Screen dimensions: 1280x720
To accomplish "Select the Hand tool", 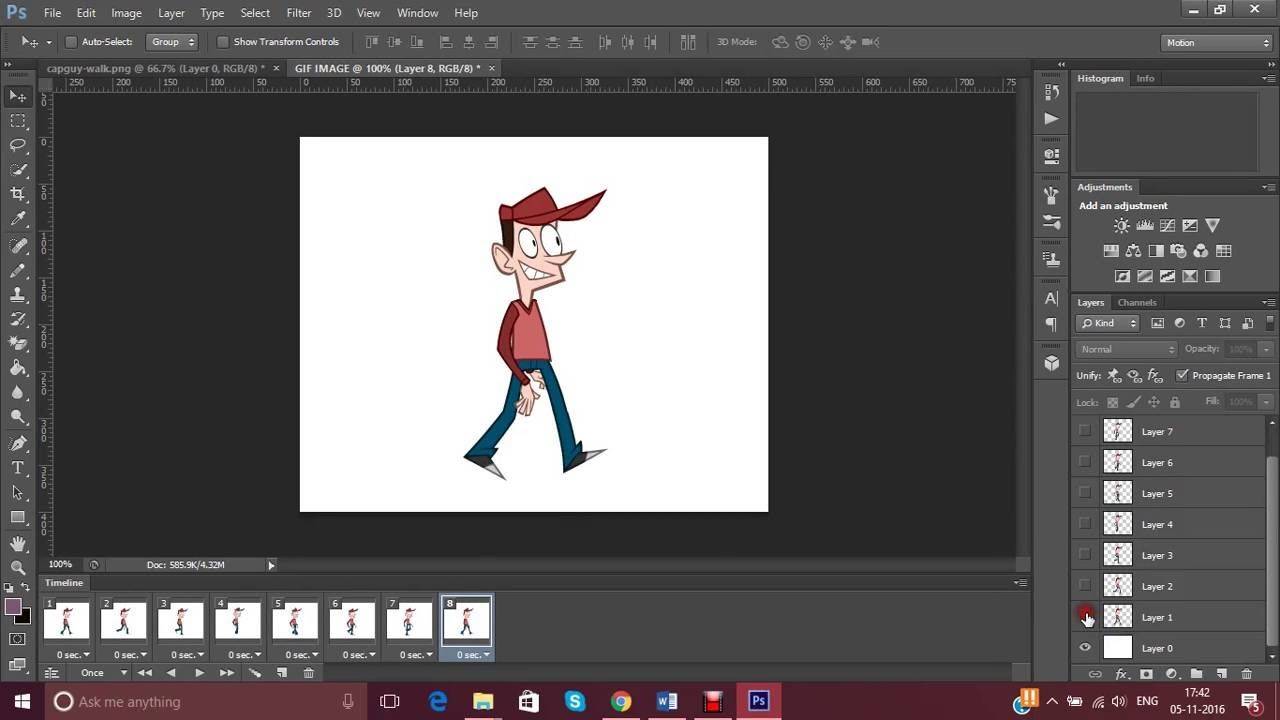I will (x=18, y=543).
